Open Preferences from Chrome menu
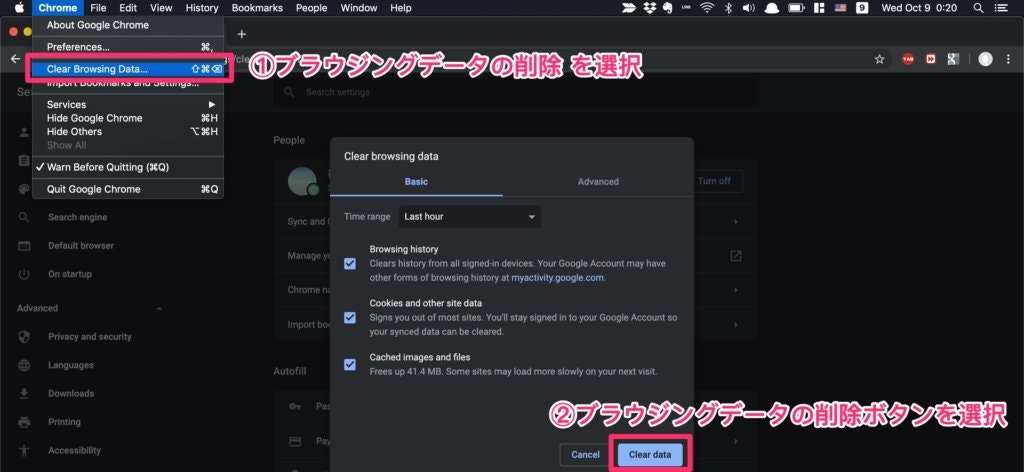Viewport: 1024px width, 472px height. pos(128,47)
